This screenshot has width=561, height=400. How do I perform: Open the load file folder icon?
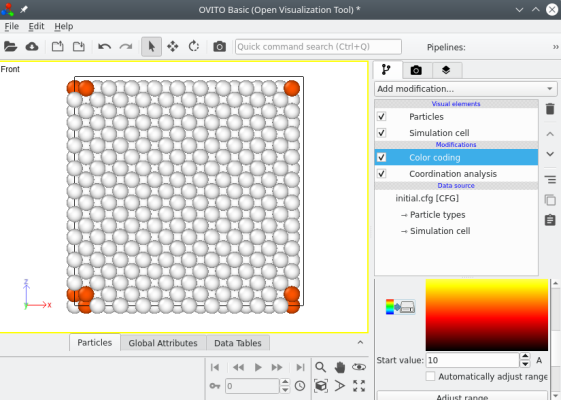tap(10, 47)
